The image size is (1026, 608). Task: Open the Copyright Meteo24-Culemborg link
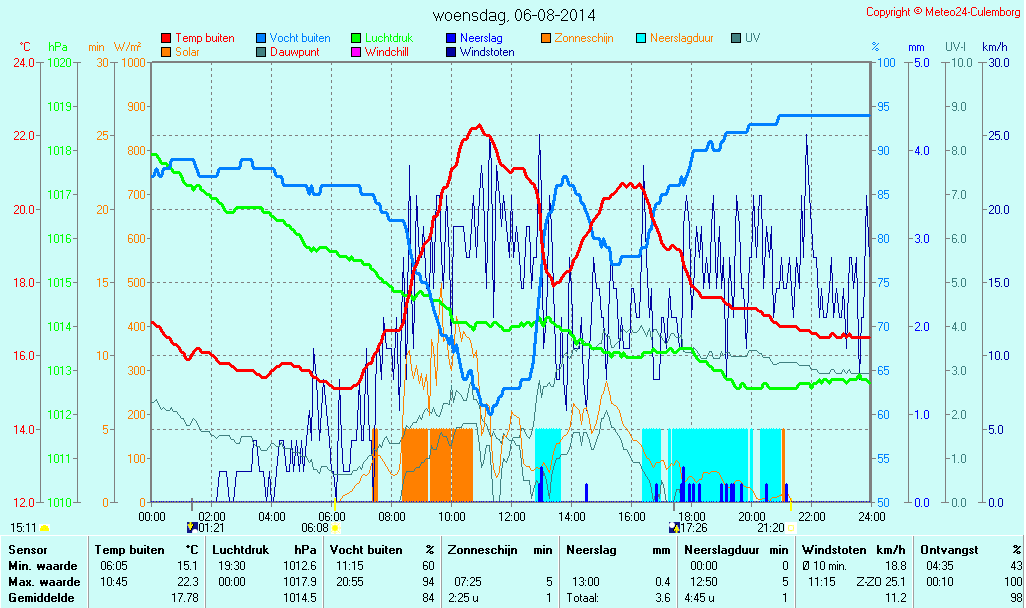[942, 12]
